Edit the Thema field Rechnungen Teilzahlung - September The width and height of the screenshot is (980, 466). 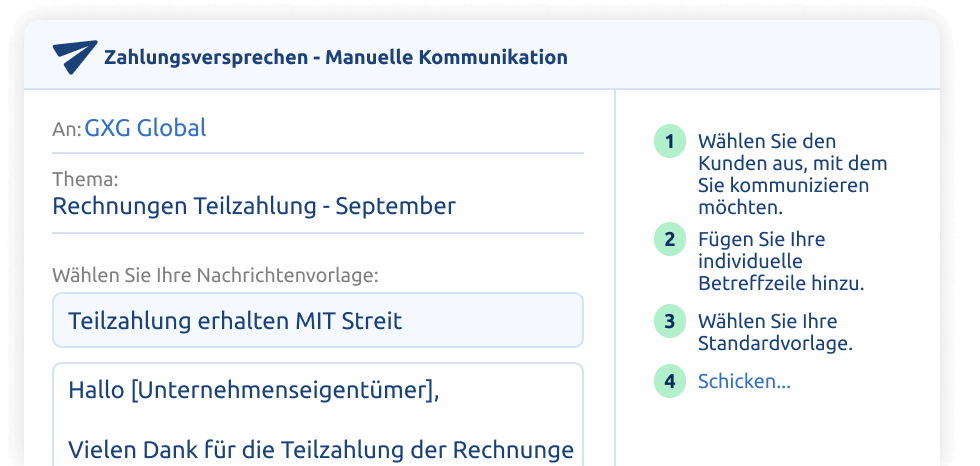click(x=318, y=206)
